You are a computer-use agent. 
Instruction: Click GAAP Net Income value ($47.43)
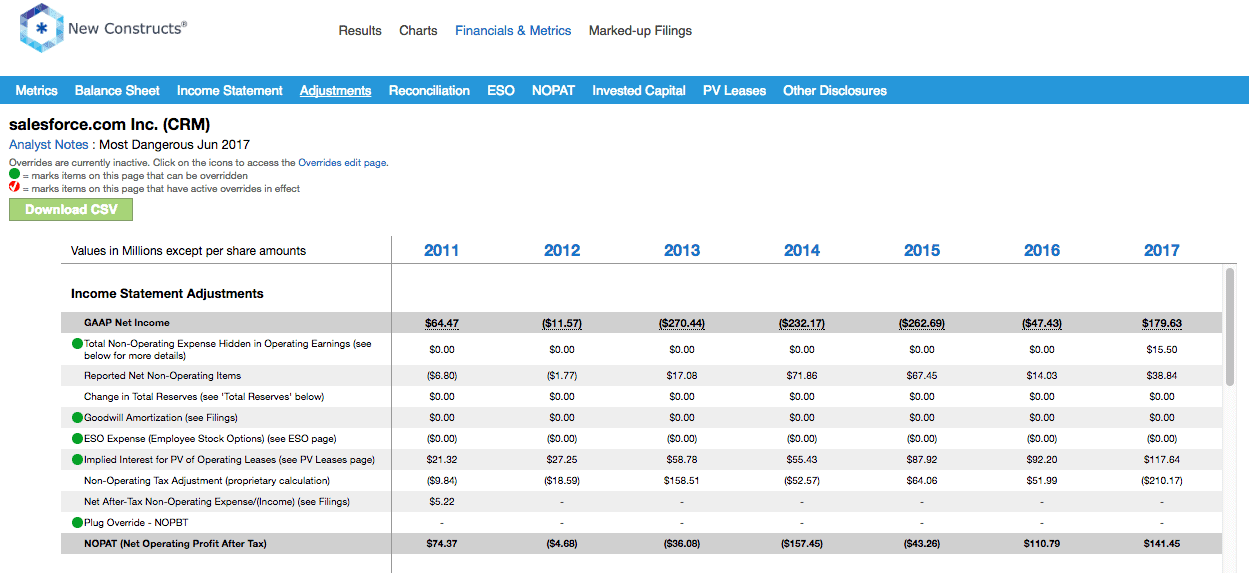(x=1042, y=323)
